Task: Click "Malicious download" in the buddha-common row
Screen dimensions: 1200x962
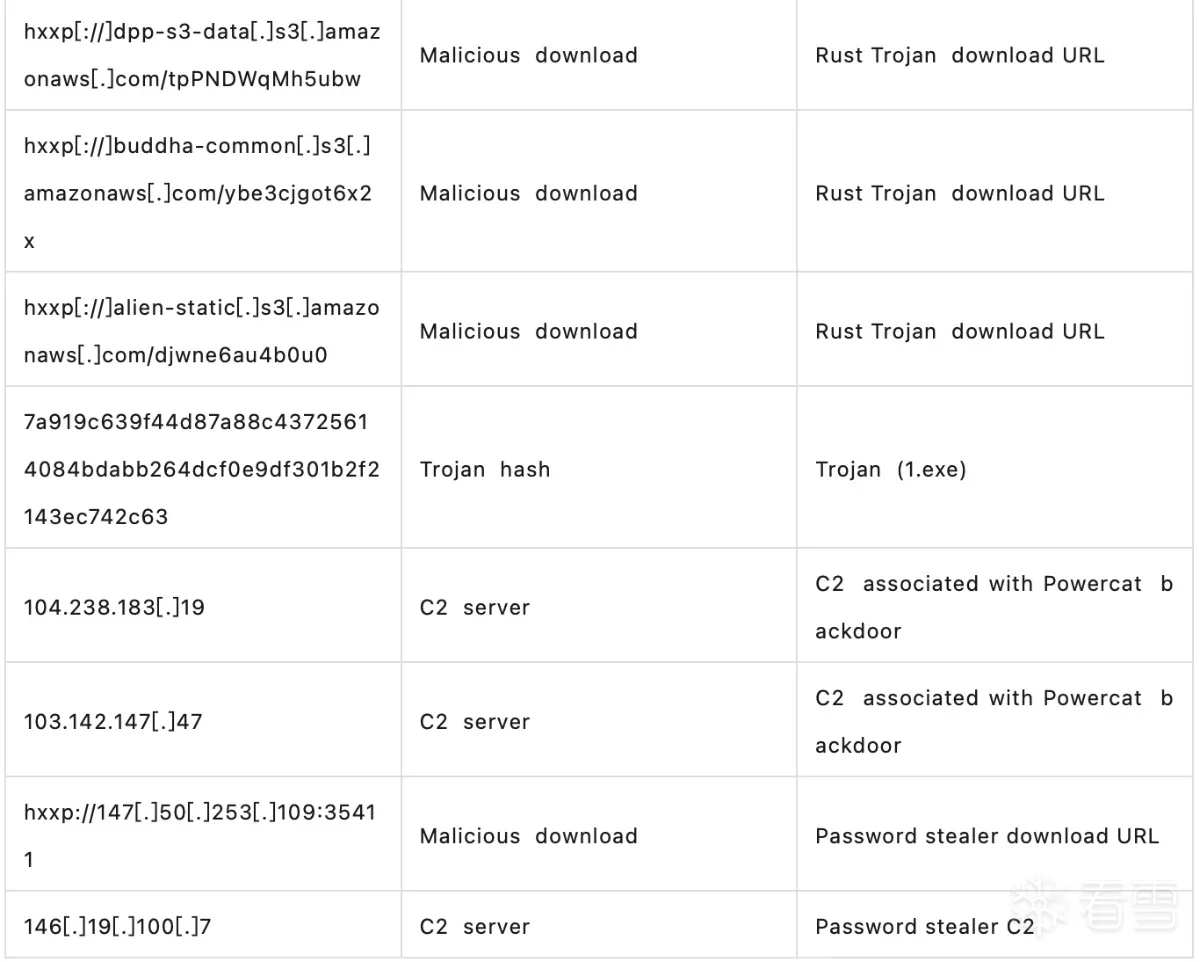Action: pos(528,193)
